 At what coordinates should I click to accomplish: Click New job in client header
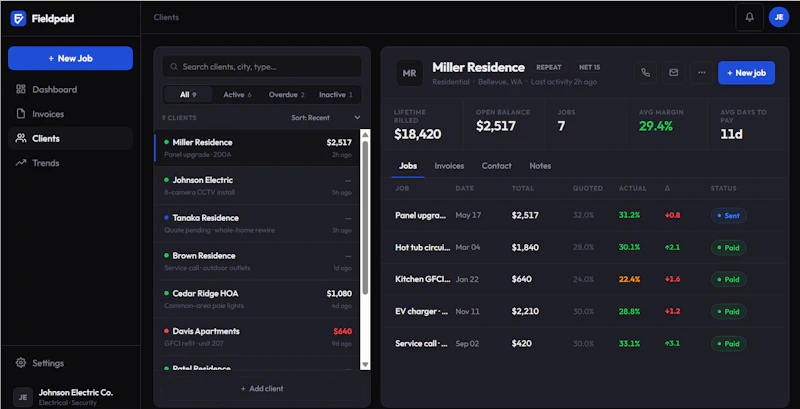[746, 73]
